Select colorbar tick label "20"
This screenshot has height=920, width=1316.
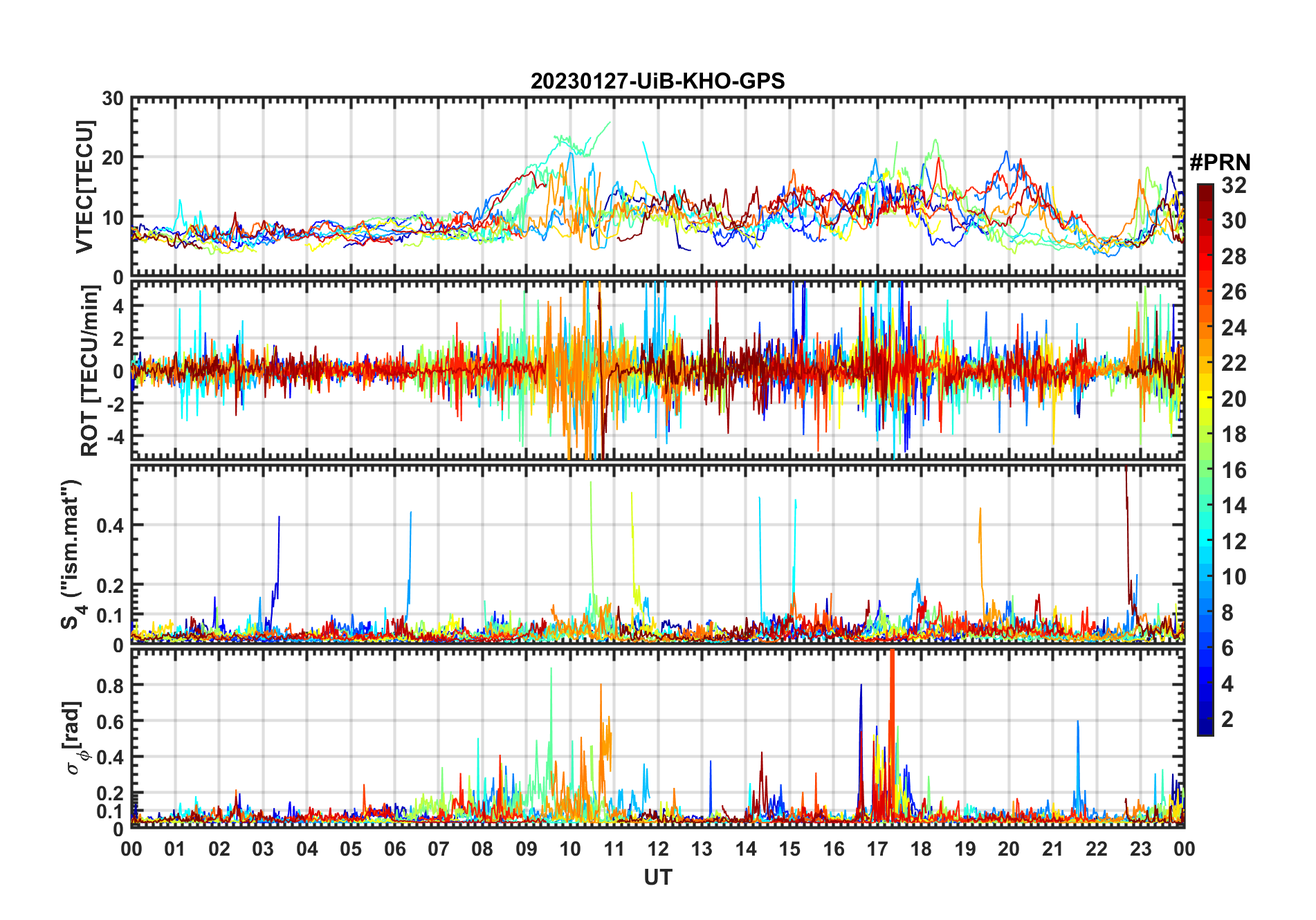(x=1234, y=398)
